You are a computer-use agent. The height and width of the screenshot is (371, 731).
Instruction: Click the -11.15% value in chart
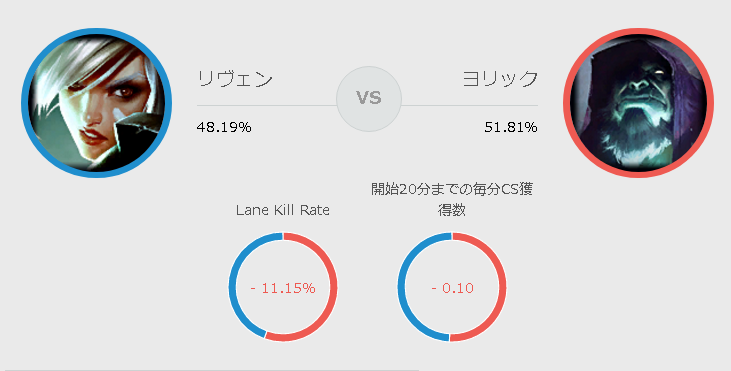[283, 288]
